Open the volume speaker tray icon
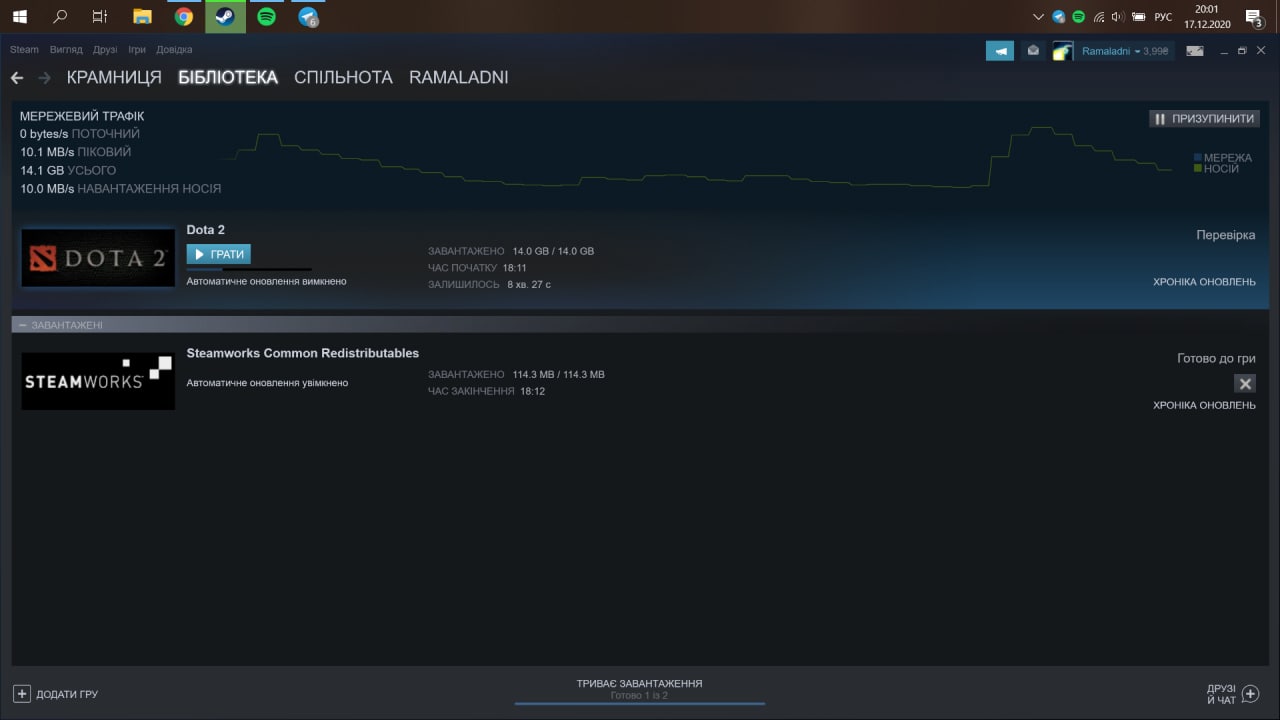Viewport: 1280px width, 720px height. point(1118,17)
